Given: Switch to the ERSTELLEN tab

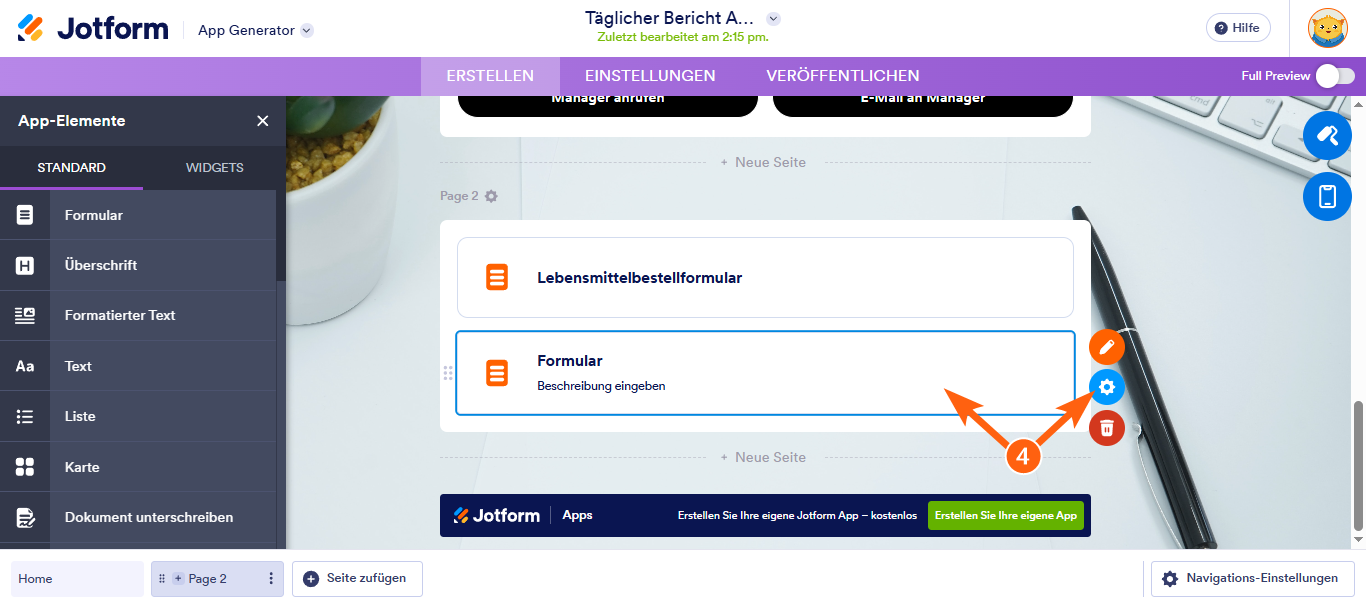Looking at the screenshot, I should pos(490,76).
